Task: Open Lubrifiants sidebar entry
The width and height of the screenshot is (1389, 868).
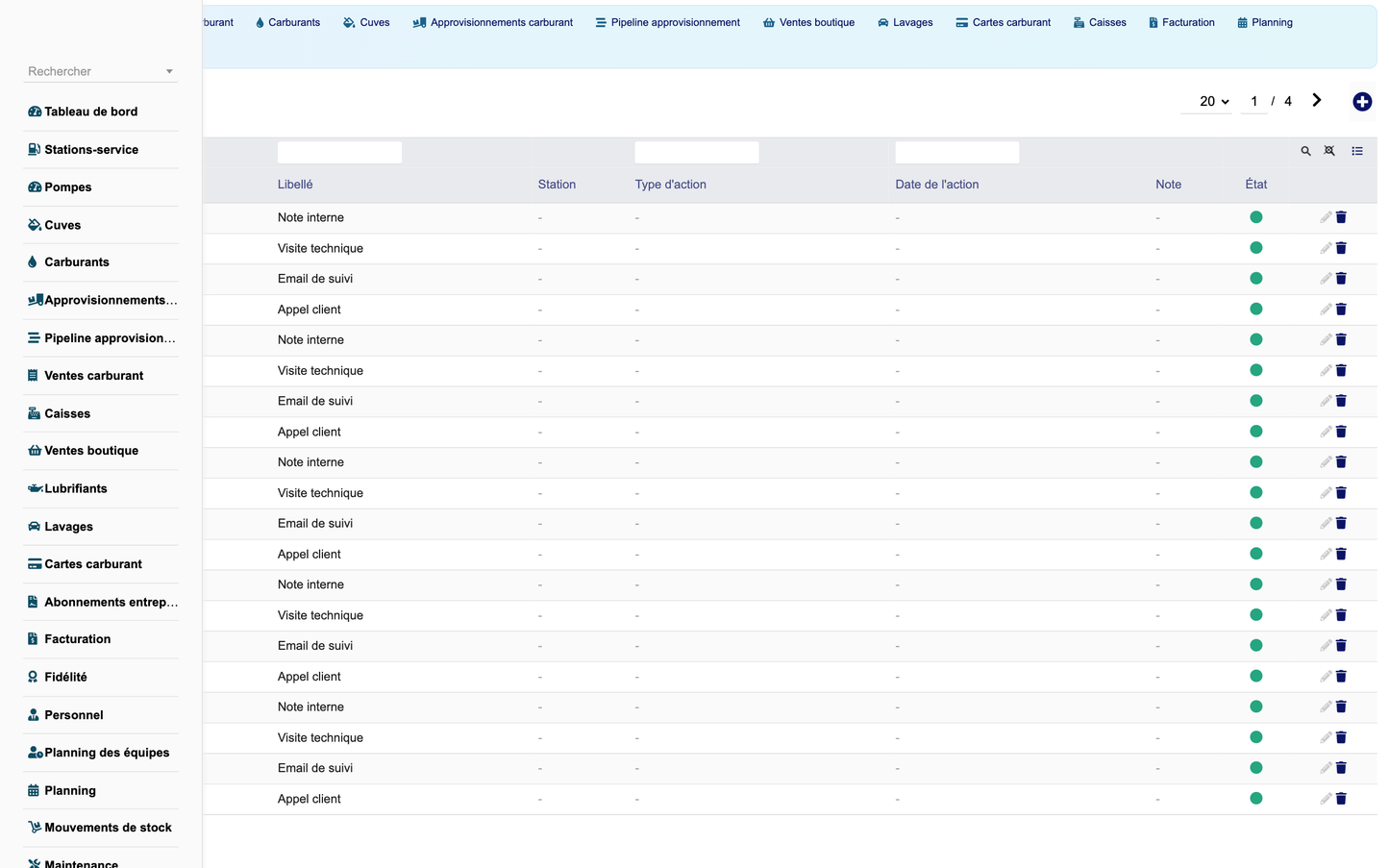Action: (x=75, y=488)
